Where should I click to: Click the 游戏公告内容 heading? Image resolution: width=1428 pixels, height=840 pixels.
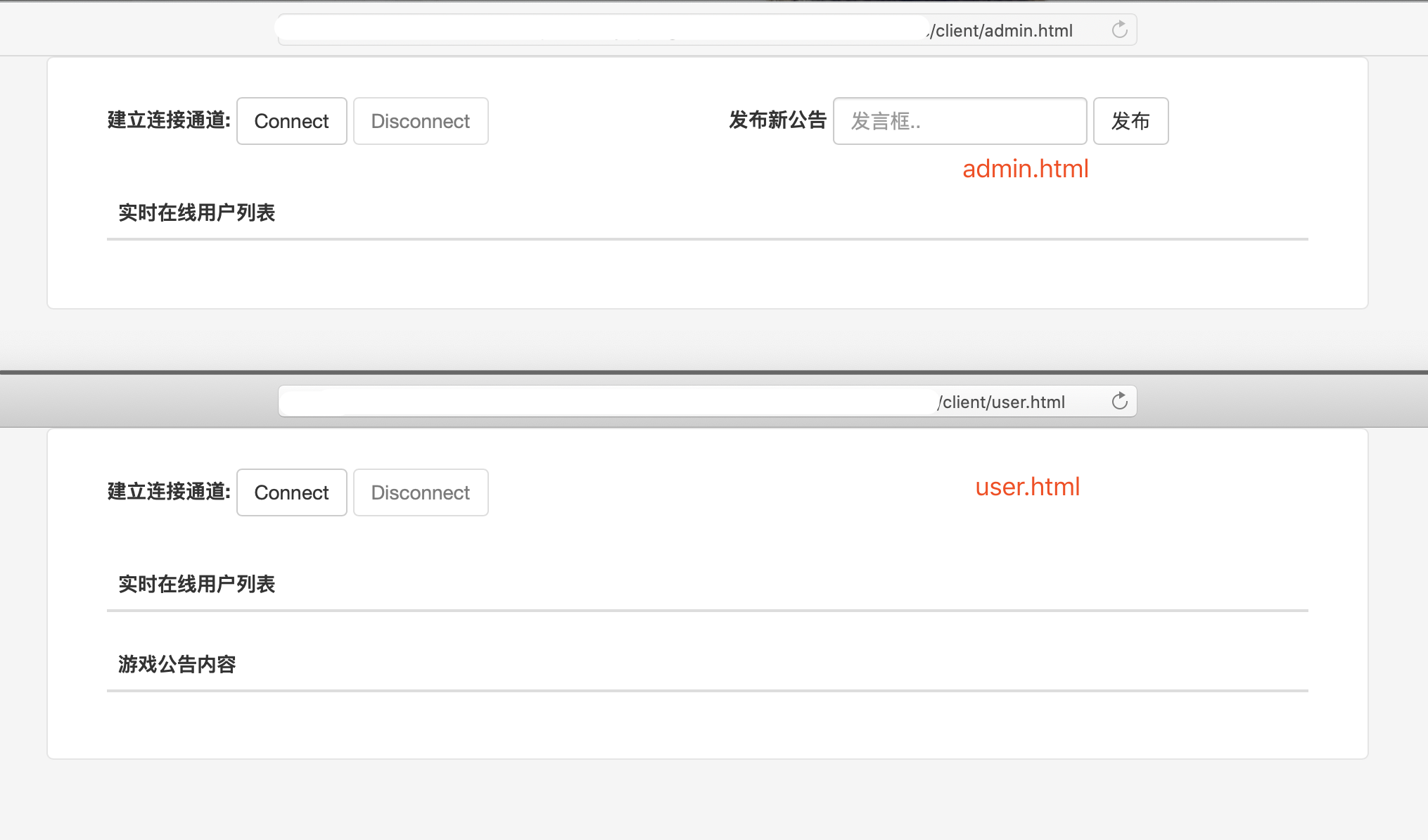[x=177, y=664]
